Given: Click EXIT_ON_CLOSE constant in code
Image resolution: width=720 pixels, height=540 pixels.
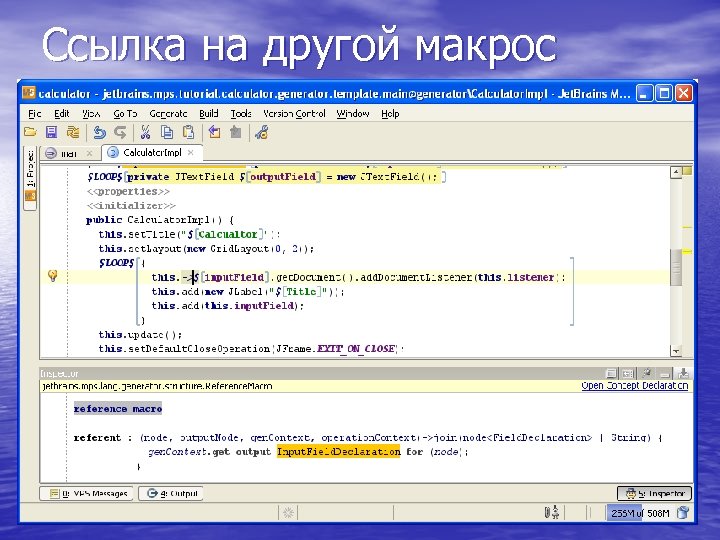Looking at the screenshot, I should pyautogui.click(x=356, y=349).
